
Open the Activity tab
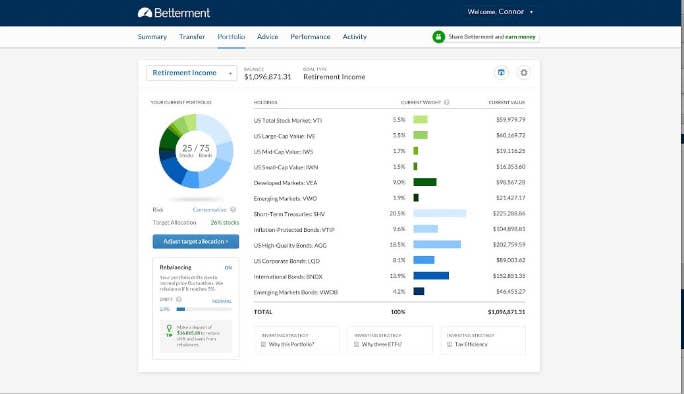point(354,37)
